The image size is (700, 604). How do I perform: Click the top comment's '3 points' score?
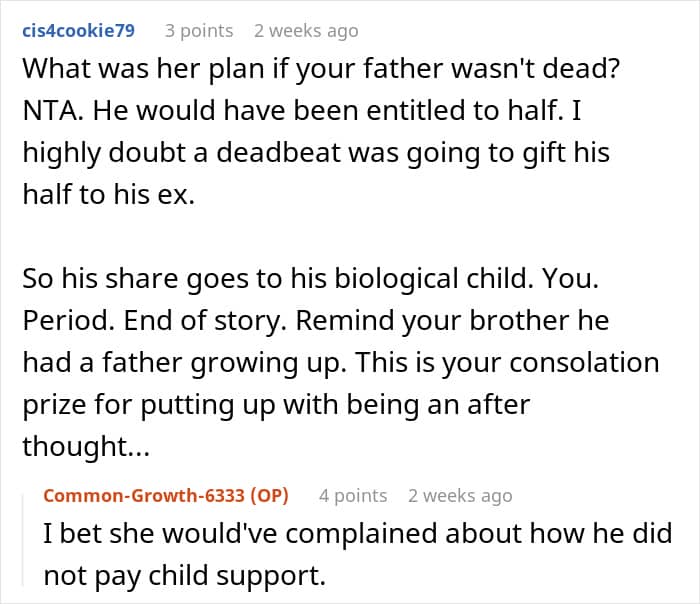(199, 31)
